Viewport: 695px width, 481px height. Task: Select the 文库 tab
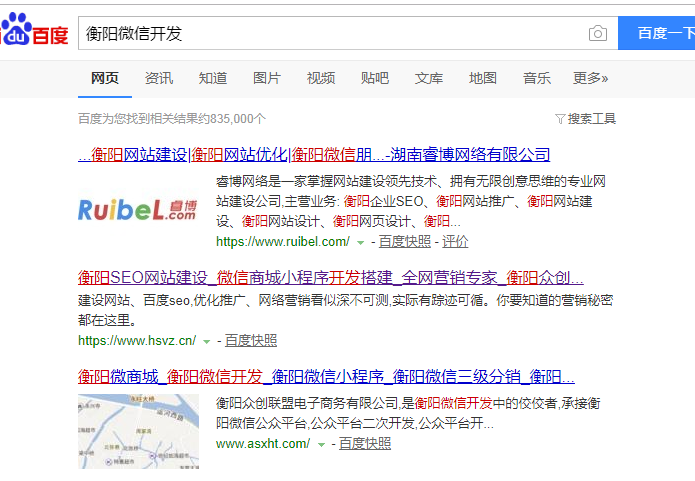point(429,78)
